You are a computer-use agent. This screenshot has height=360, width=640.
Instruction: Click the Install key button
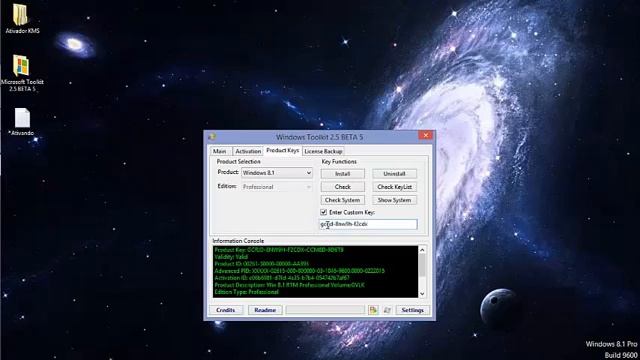[x=342, y=174]
